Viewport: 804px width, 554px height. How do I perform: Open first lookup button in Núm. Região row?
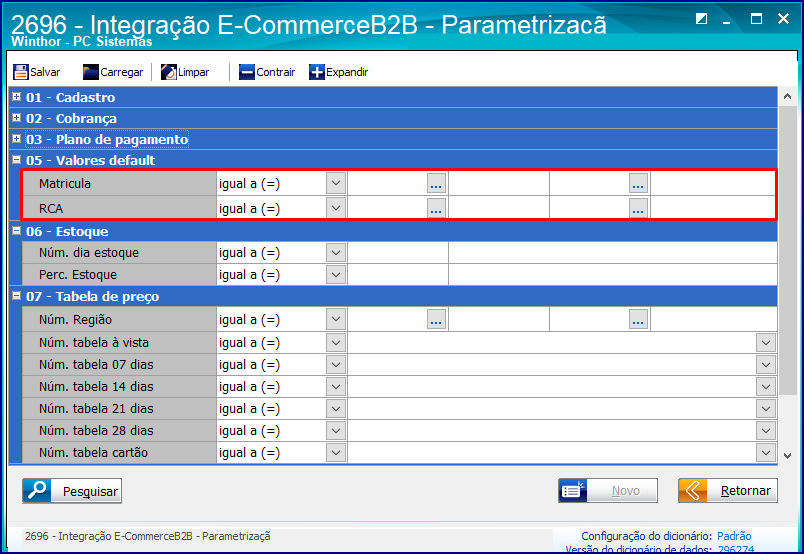pyautogui.click(x=436, y=320)
